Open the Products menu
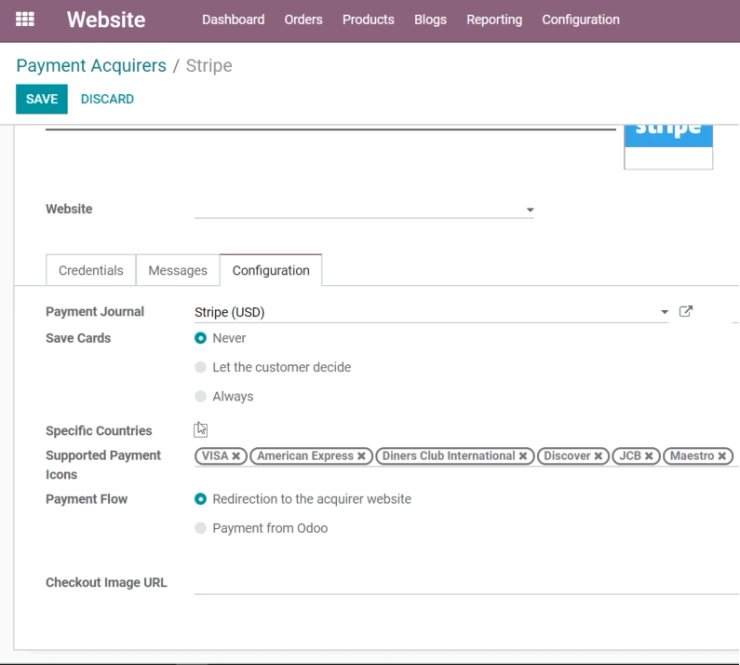The width and height of the screenshot is (740, 665). [x=368, y=19]
